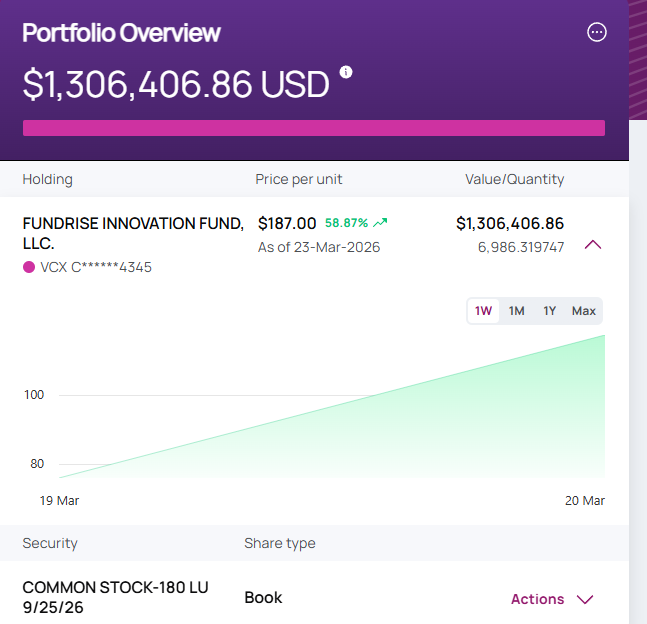Click the holding value $1,306,406.86 in row
Screen dimensions: 647x624
[510, 223]
